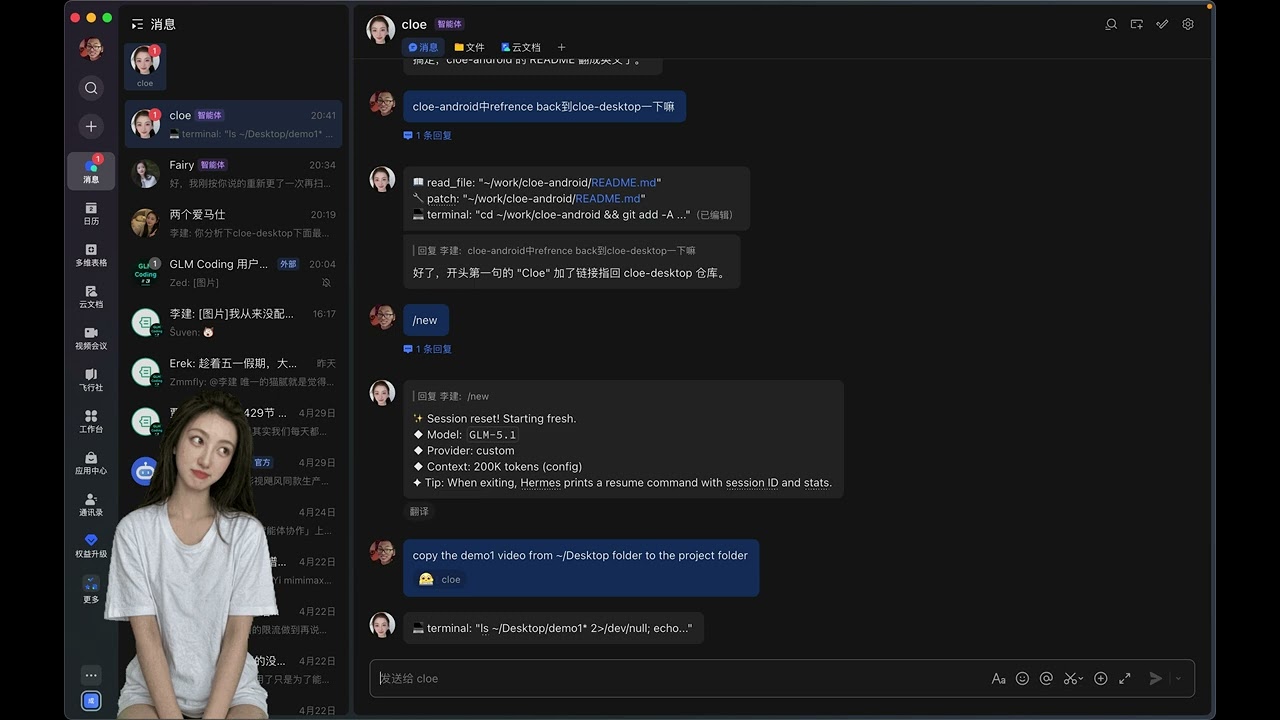Click the terminal ls ~/Desktop/demo1 message
Screen dimensions: 1280x720
click(553, 628)
